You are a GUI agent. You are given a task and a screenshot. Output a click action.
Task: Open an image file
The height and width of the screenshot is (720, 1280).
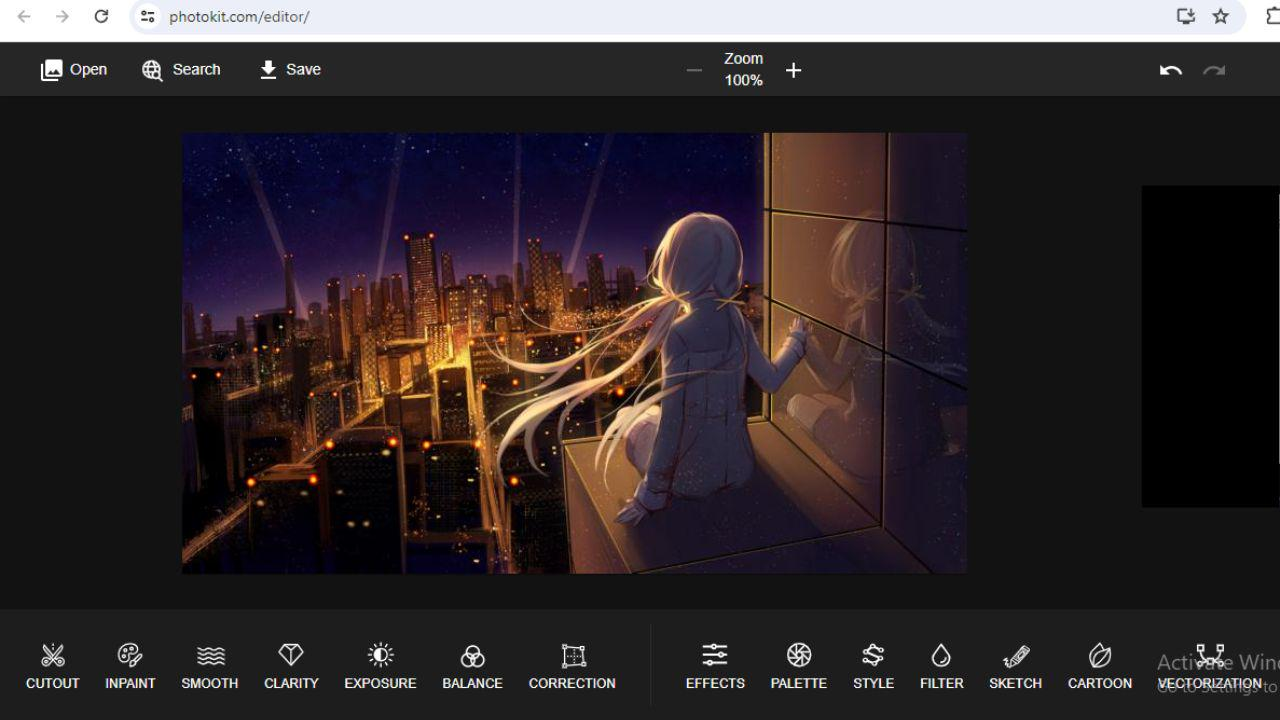(74, 69)
